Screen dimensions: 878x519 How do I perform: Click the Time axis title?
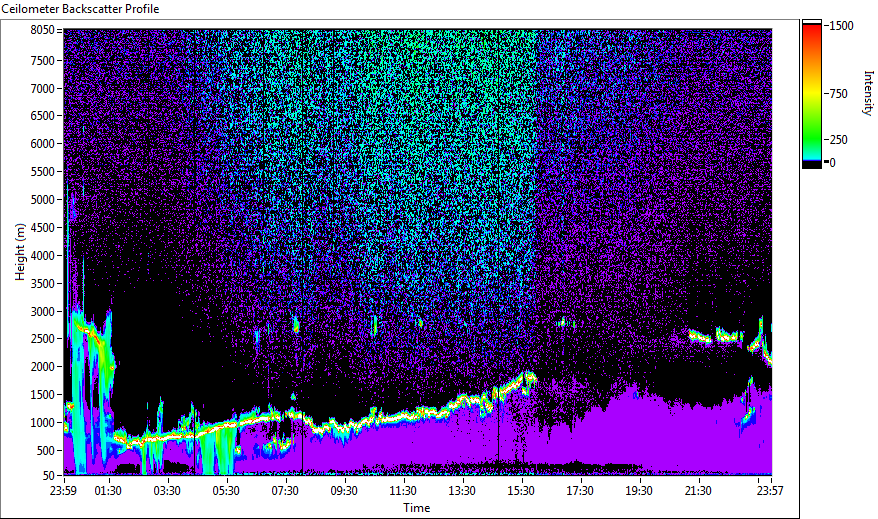[417, 508]
